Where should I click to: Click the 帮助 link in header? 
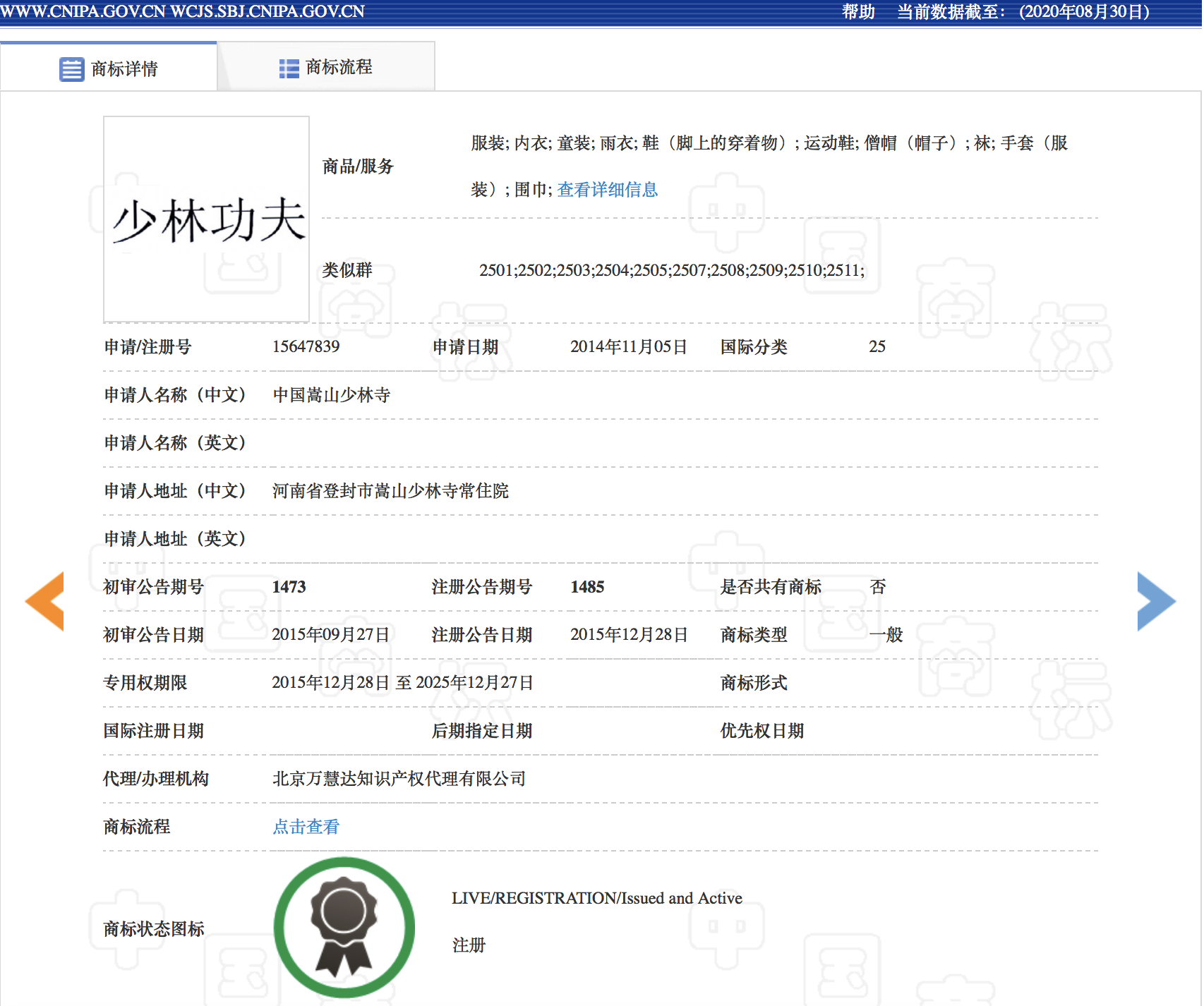coord(858,12)
